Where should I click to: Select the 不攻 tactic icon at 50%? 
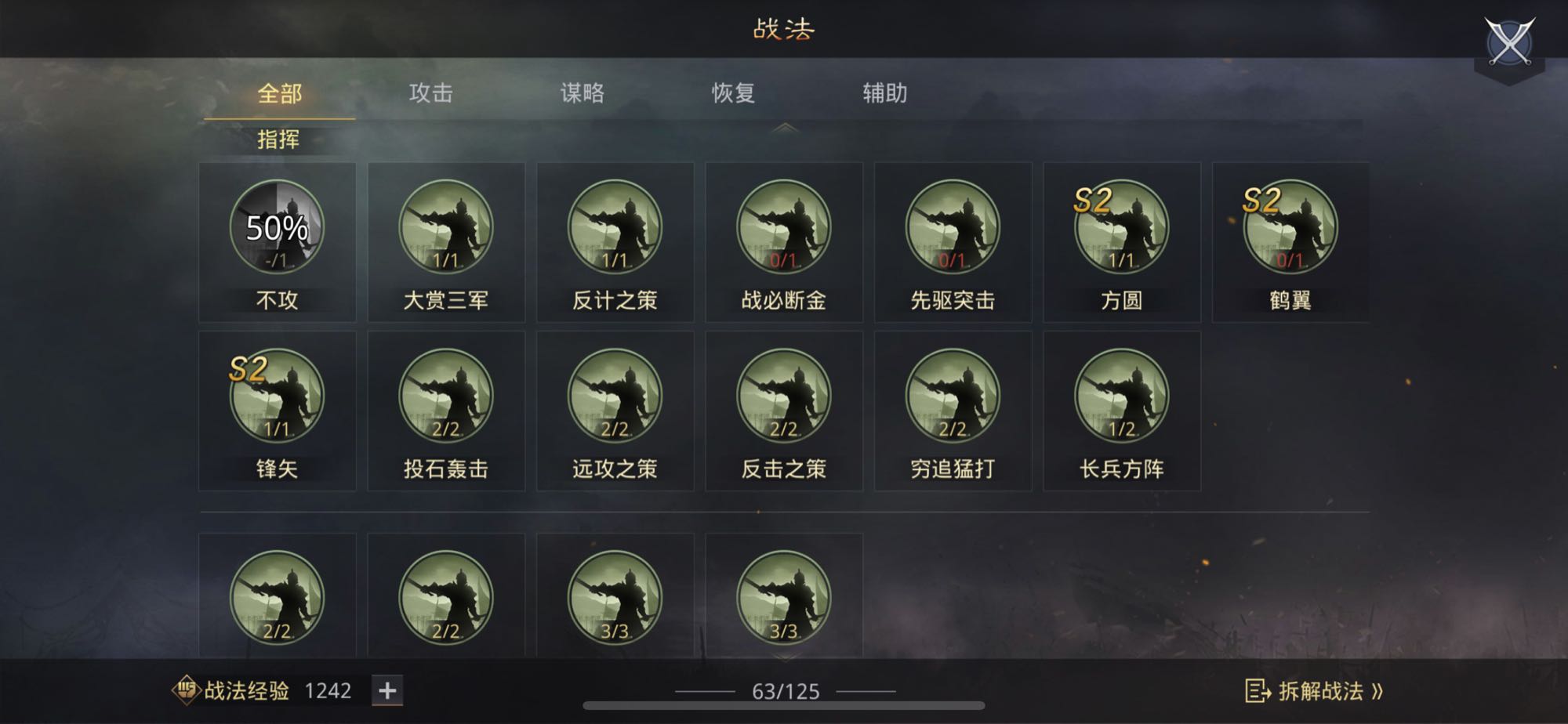tap(277, 227)
